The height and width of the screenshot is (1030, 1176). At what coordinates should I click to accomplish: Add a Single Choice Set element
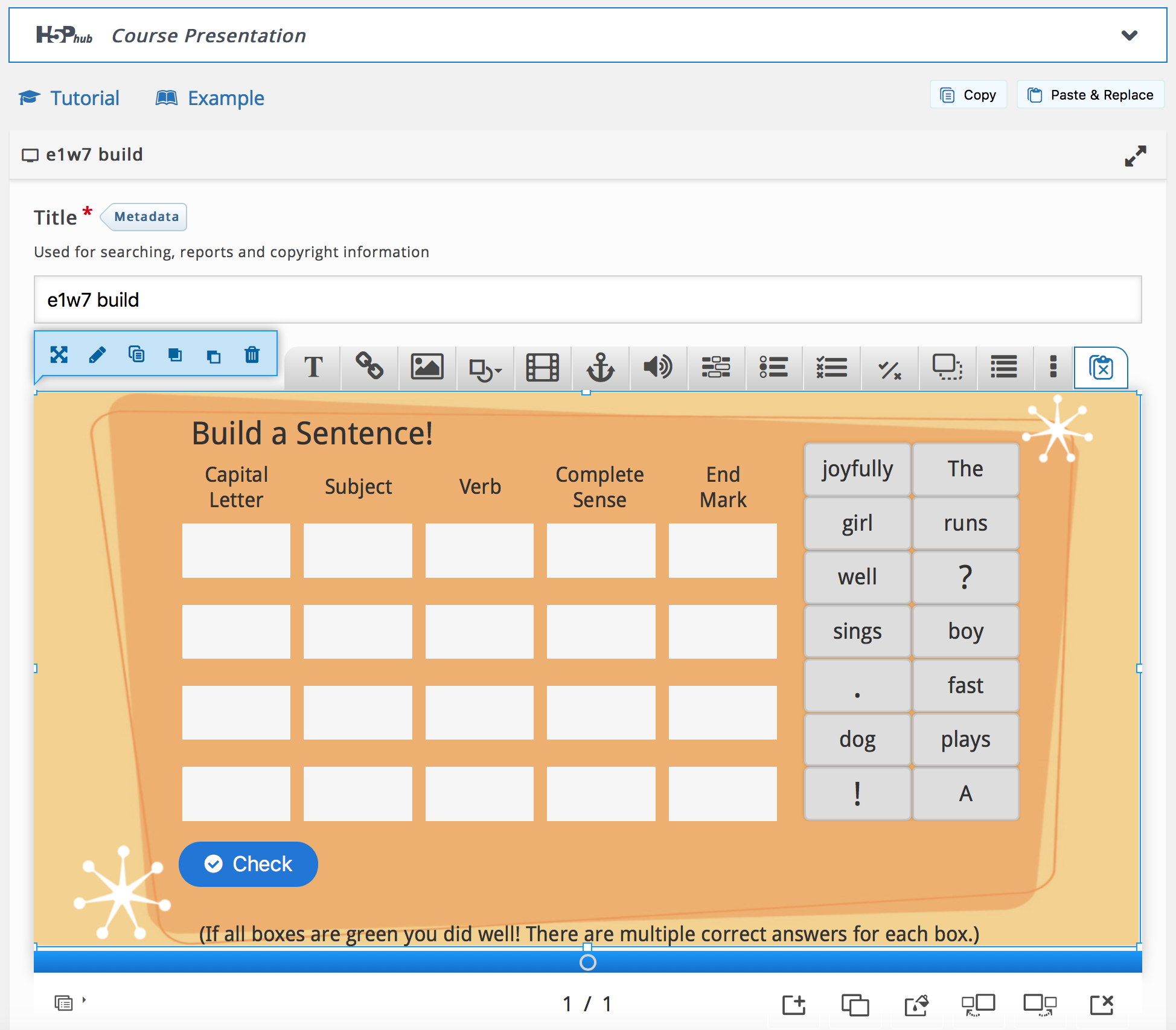click(774, 367)
